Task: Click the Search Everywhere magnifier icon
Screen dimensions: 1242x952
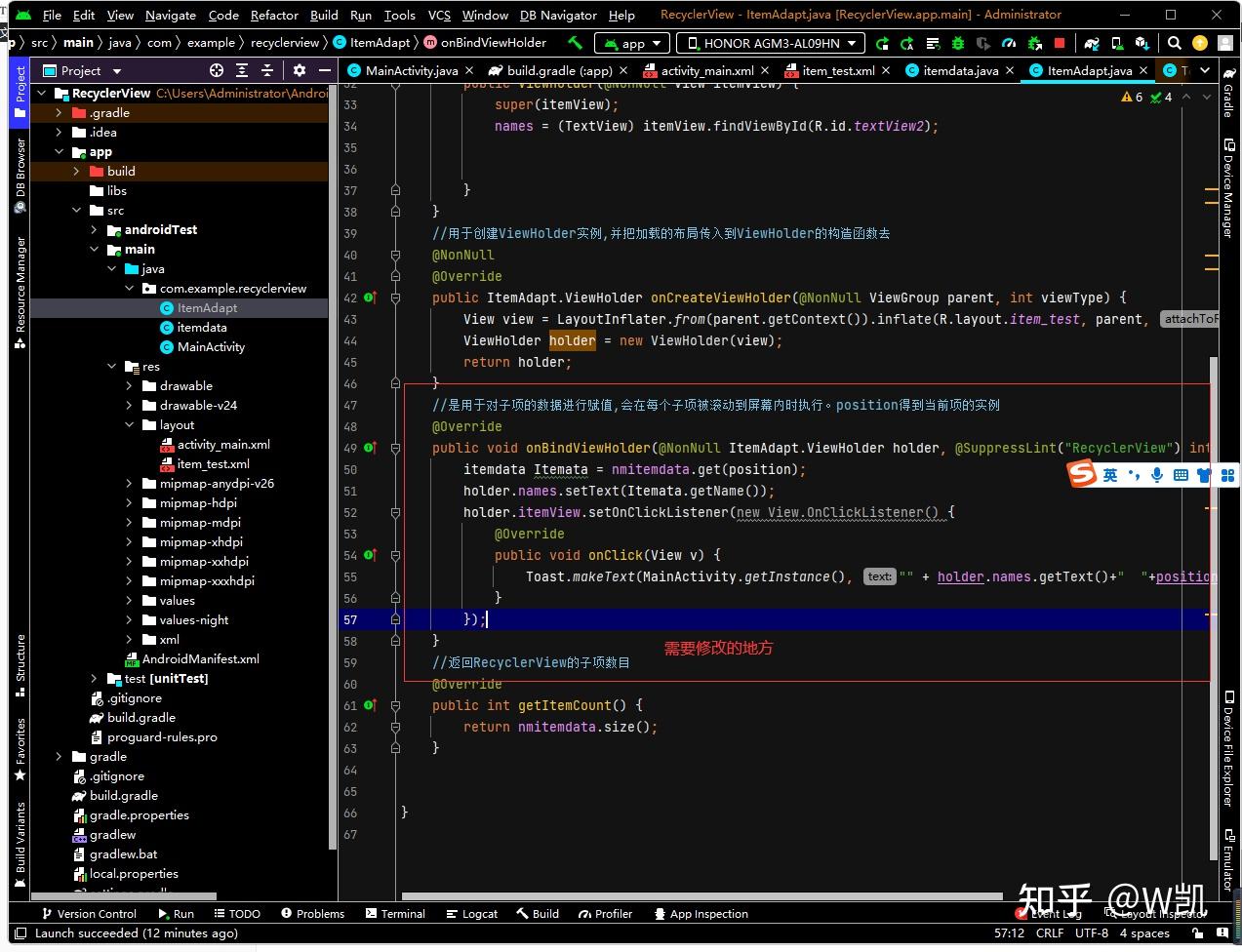Action: point(1175,43)
